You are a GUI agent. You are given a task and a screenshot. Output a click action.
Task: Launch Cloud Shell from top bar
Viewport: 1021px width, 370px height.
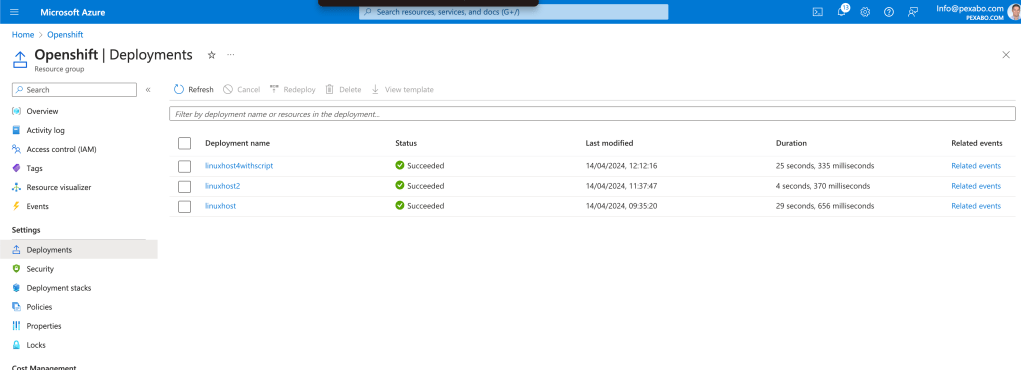click(818, 12)
